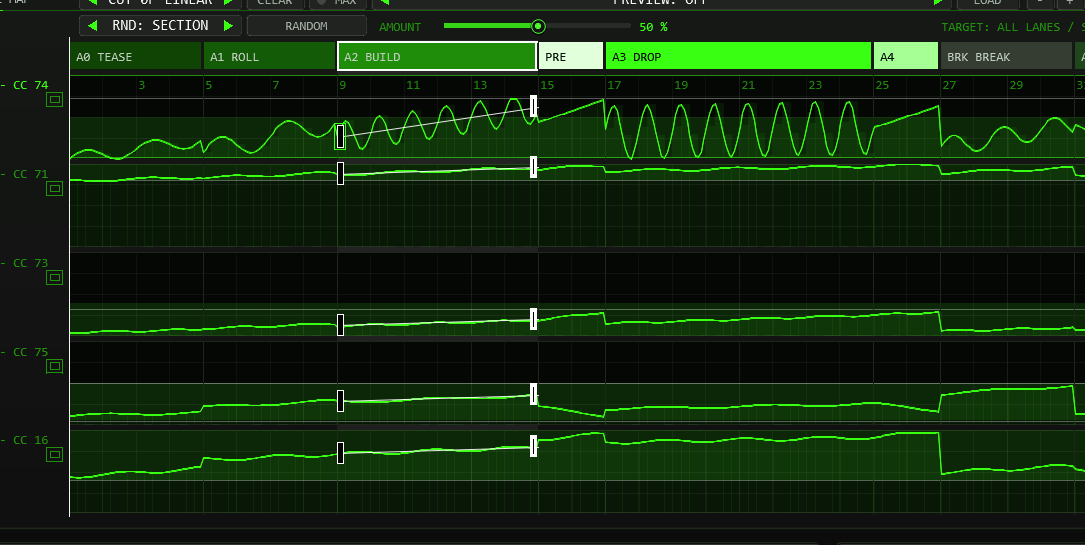Collapse the CC 16 lane
The height and width of the screenshot is (545, 1085).
(x=4, y=440)
